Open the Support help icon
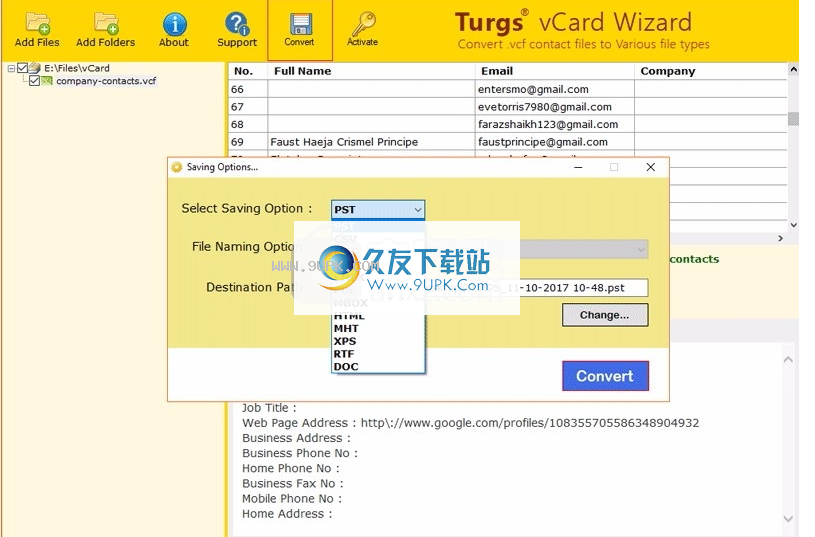The height and width of the screenshot is (537, 815). tap(237, 24)
